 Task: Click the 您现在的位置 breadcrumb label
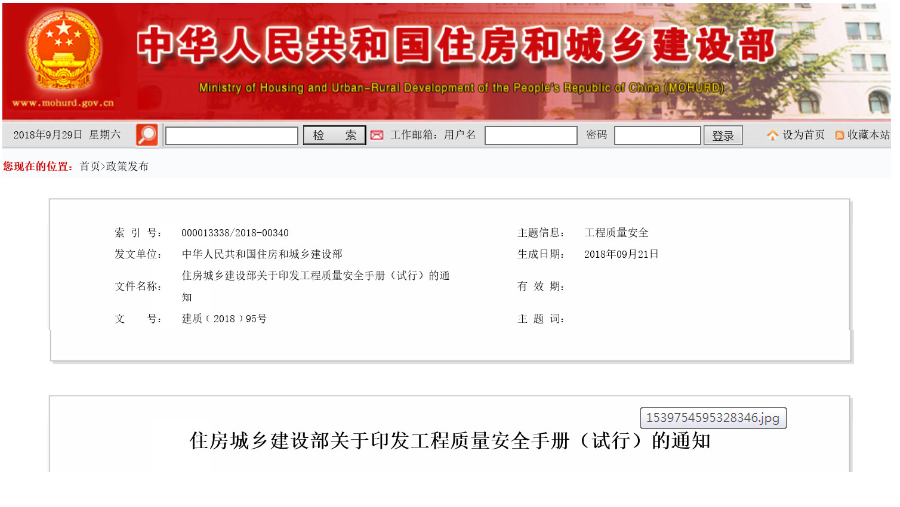[x=38, y=167]
